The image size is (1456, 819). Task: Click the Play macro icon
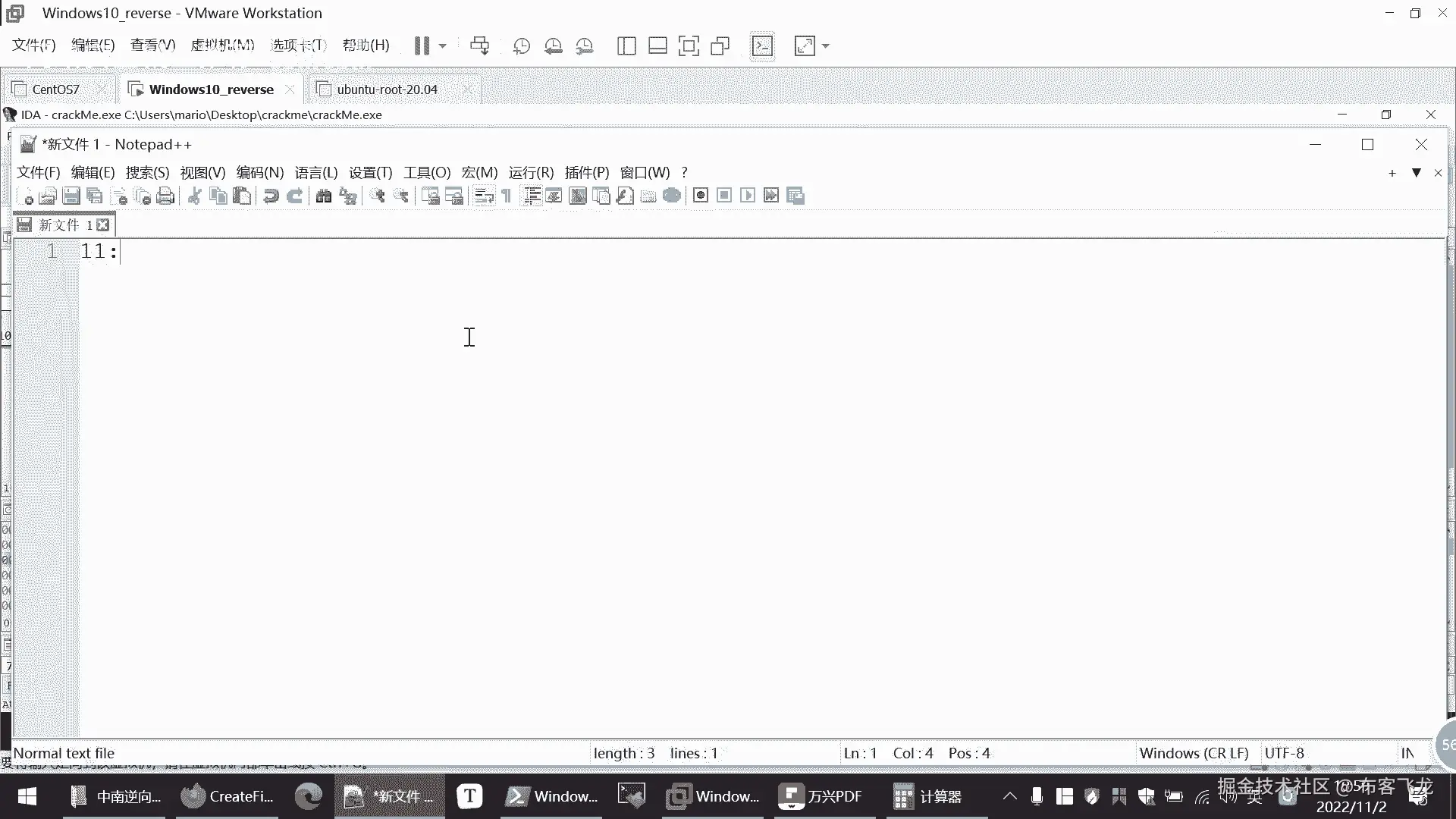[x=748, y=196]
